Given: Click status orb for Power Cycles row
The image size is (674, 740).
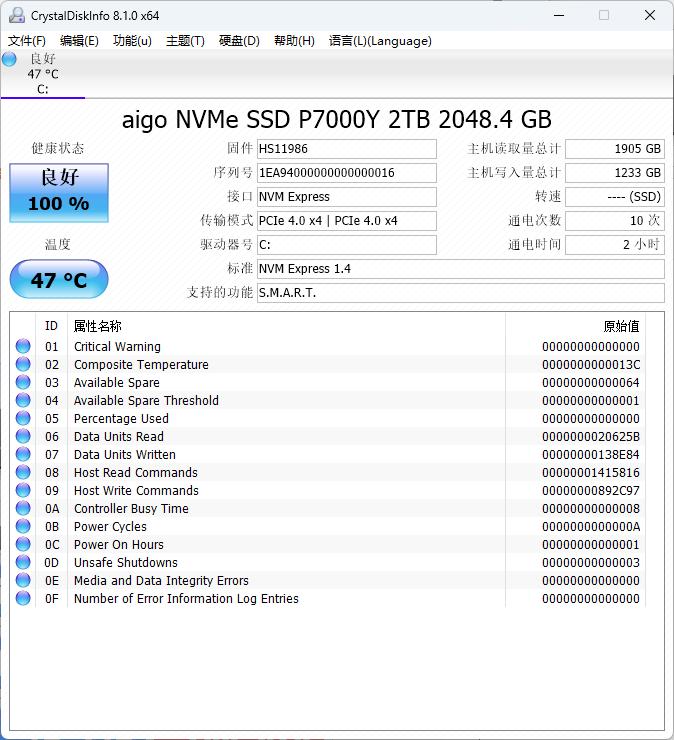Looking at the screenshot, I should tap(23, 526).
